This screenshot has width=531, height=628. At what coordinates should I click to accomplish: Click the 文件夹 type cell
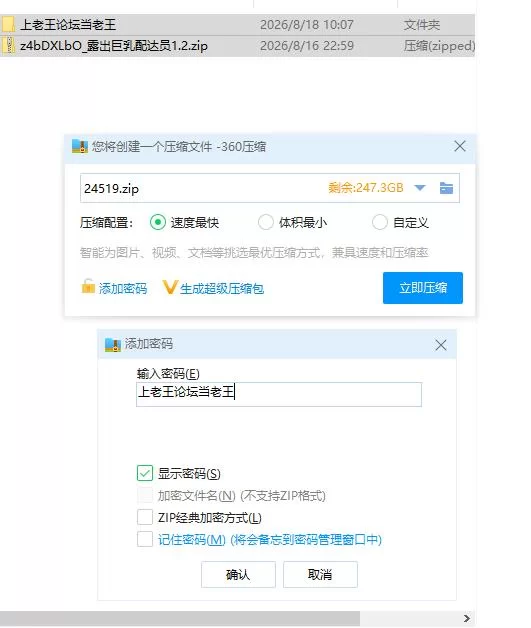422,25
